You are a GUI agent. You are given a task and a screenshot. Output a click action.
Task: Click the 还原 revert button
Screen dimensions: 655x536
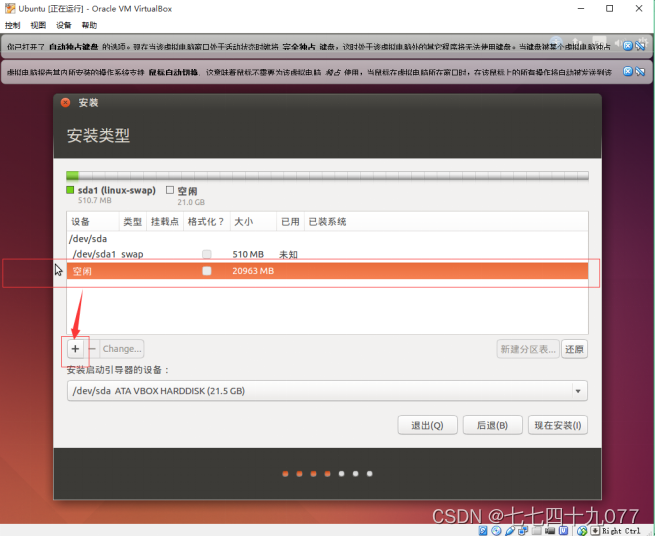574,349
